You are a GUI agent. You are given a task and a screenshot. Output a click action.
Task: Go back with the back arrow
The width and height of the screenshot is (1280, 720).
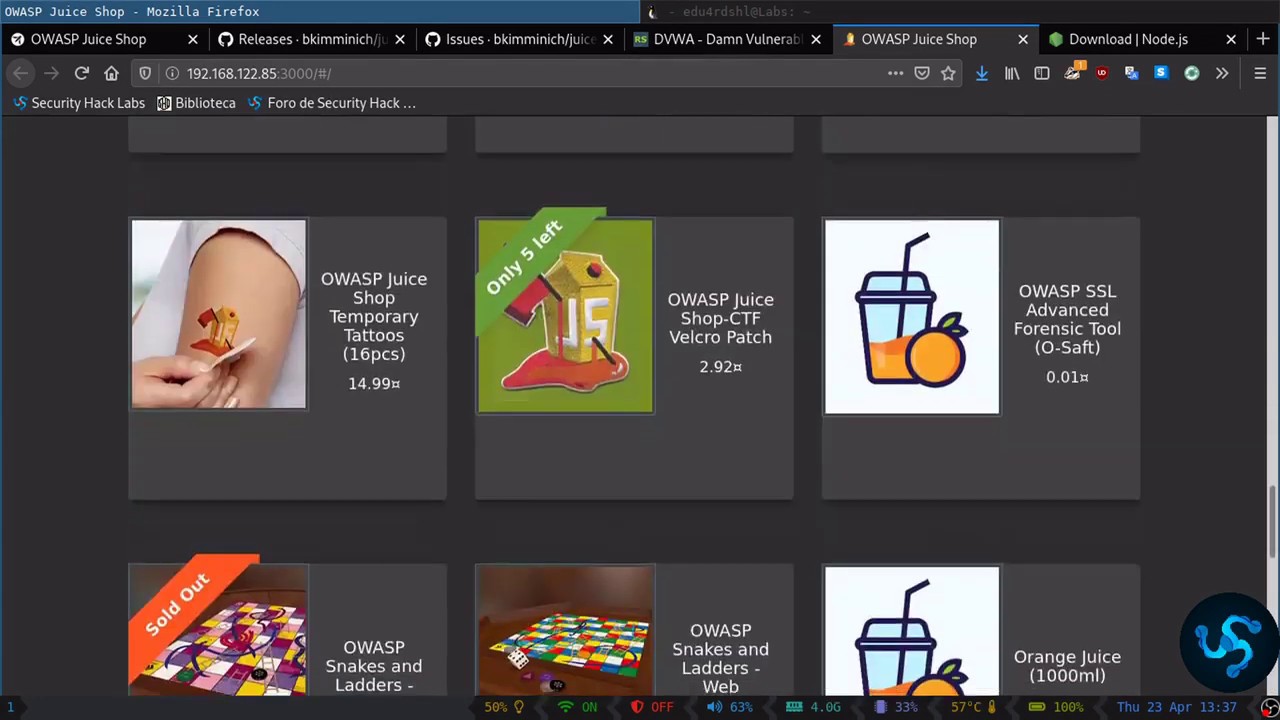tap(21, 73)
